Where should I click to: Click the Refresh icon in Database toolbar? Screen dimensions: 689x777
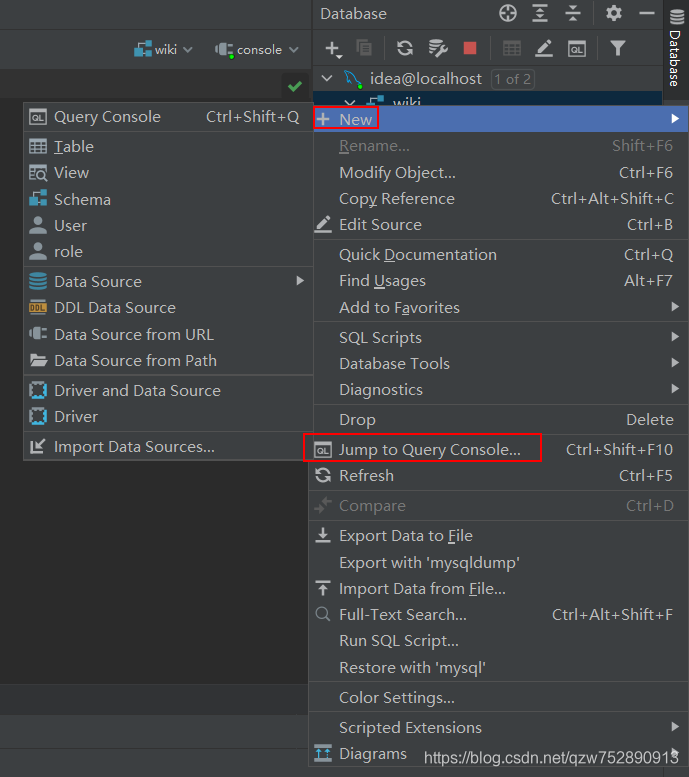pyautogui.click(x=405, y=48)
